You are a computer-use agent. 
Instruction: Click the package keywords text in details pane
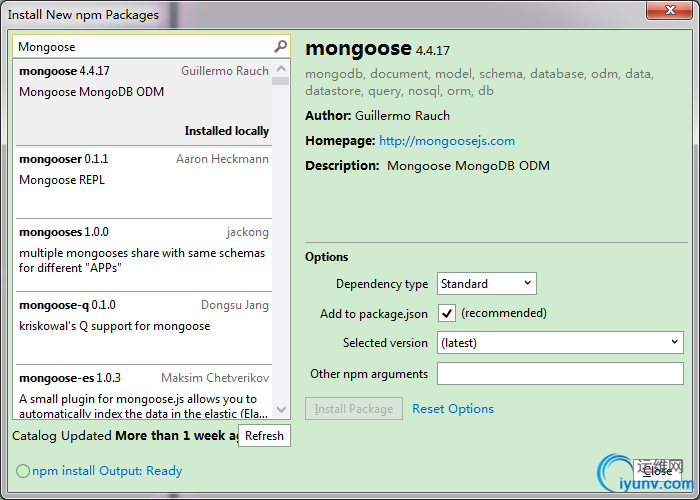click(479, 82)
